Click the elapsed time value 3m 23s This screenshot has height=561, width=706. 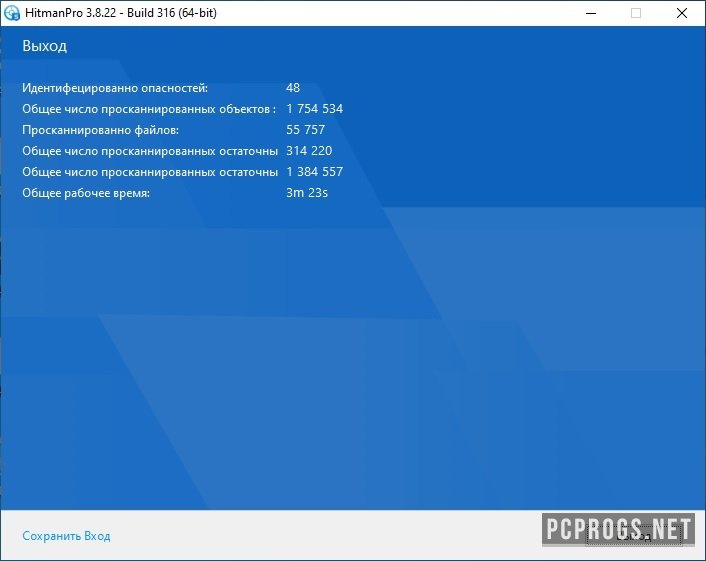(x=307, y=193)
